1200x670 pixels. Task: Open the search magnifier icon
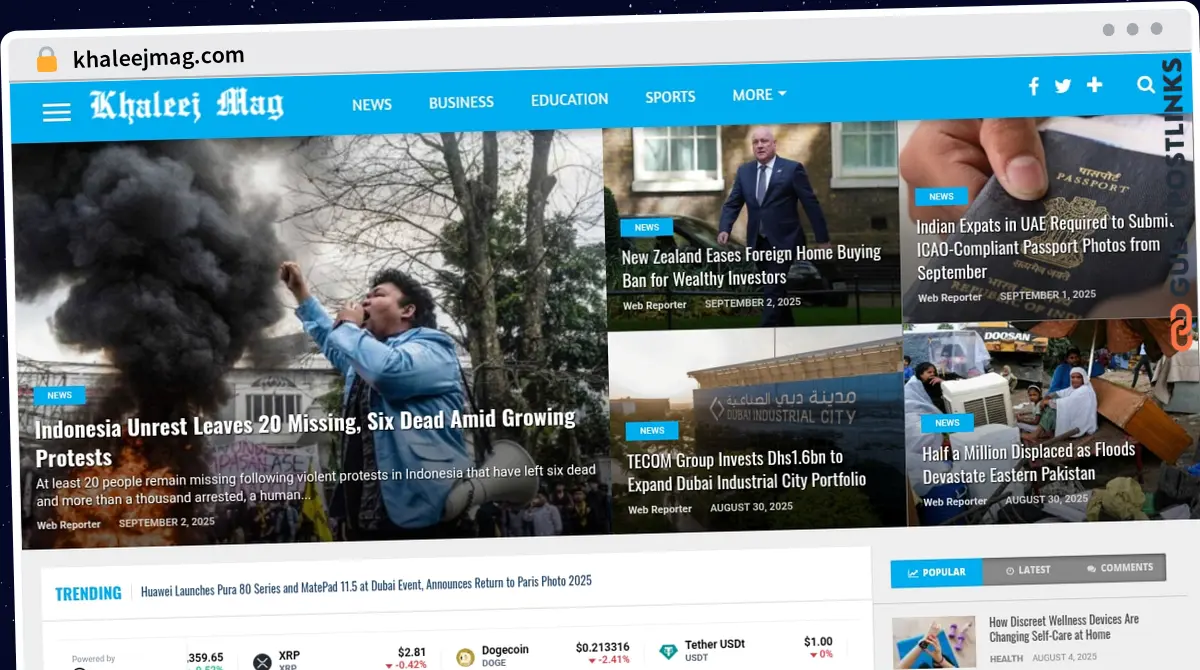click(x=1146, y=85)
